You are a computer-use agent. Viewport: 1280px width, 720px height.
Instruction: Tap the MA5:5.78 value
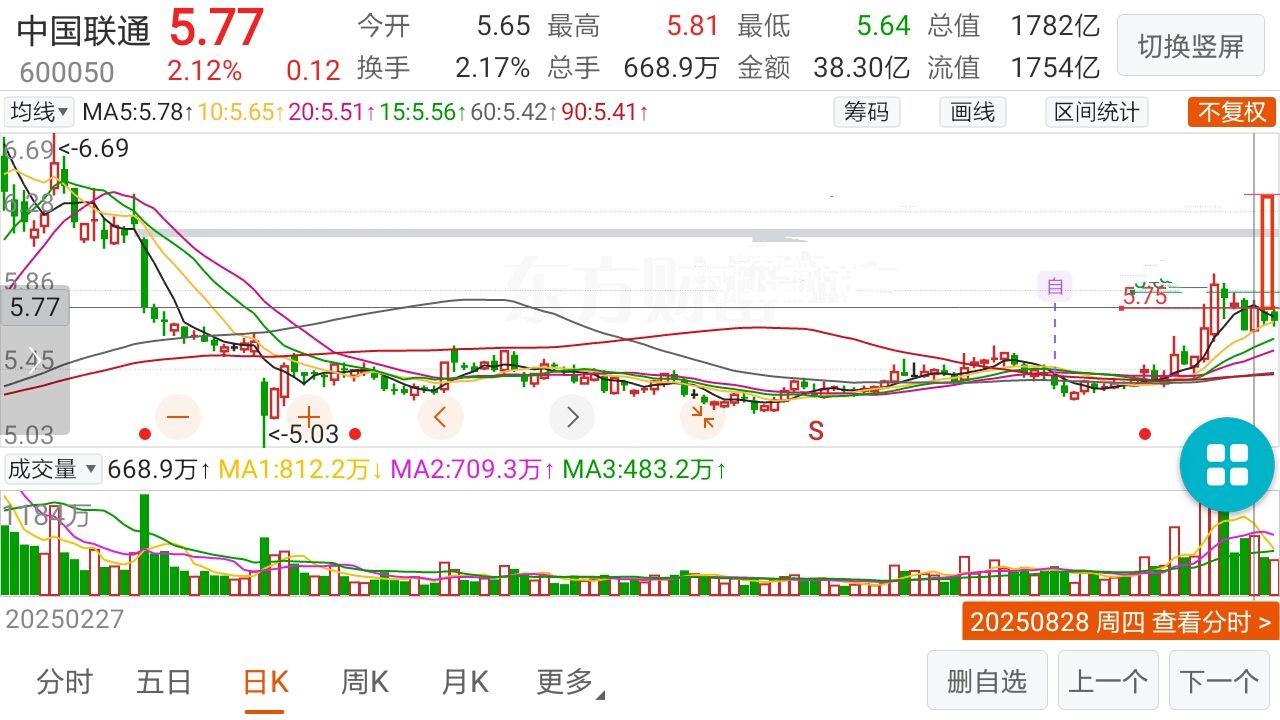click(138, 112)
